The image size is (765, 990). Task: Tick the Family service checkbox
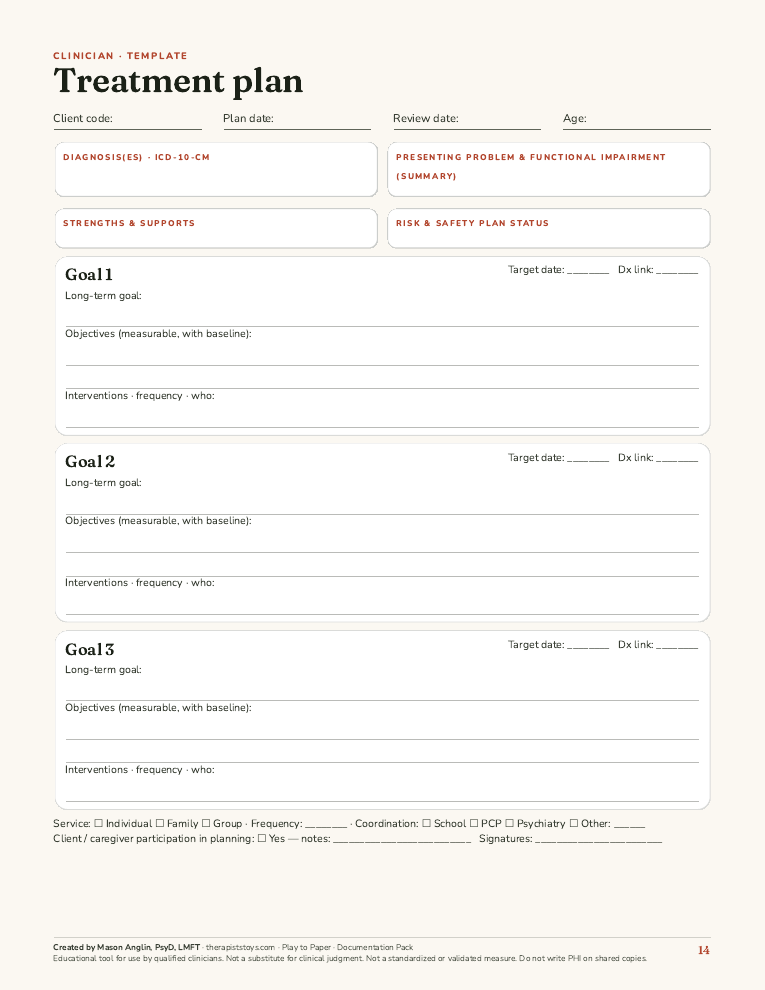pyautogui.click(x=160, y=823)
